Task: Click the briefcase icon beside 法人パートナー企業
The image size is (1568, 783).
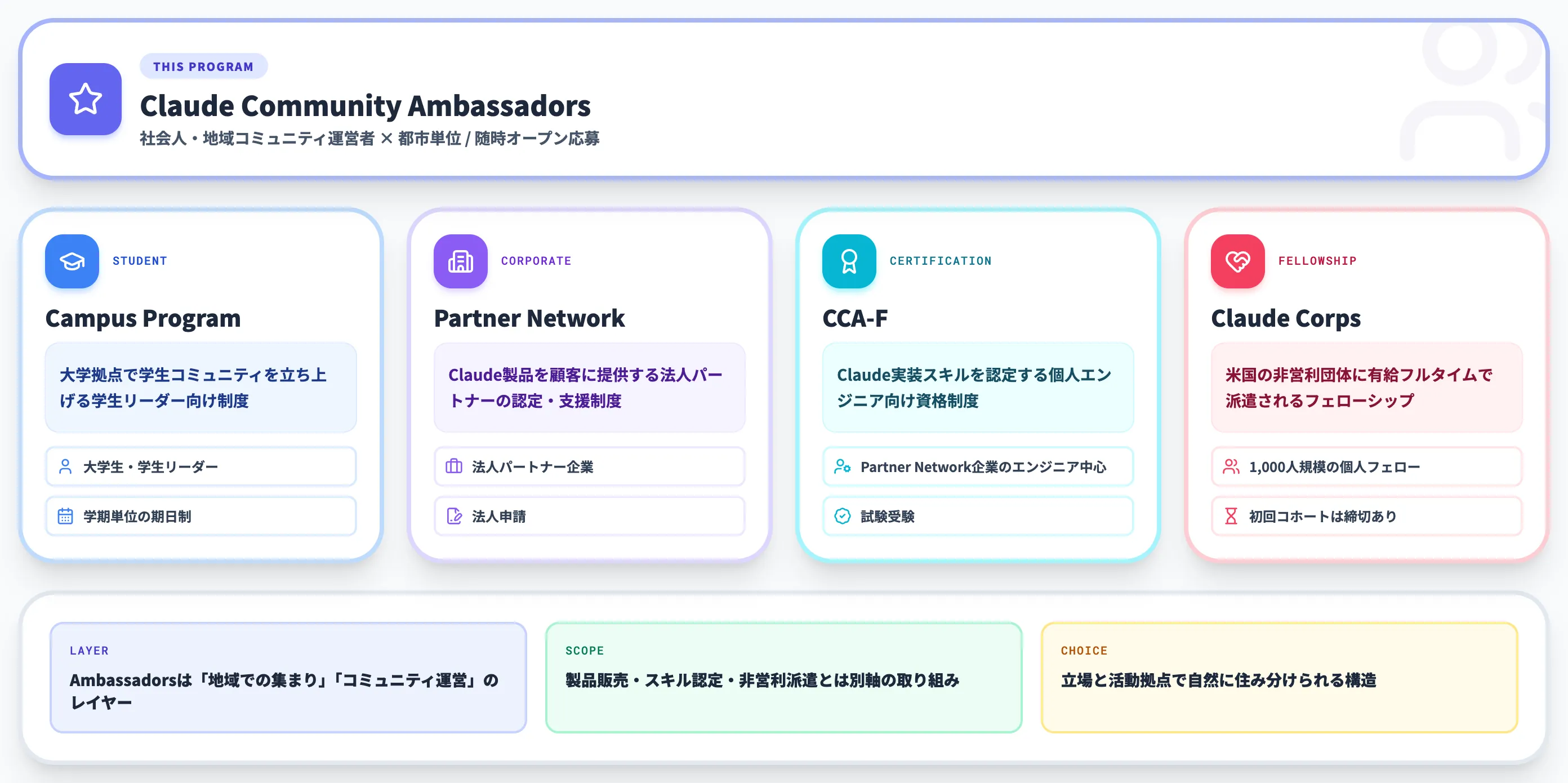Action: coord(454,467)
